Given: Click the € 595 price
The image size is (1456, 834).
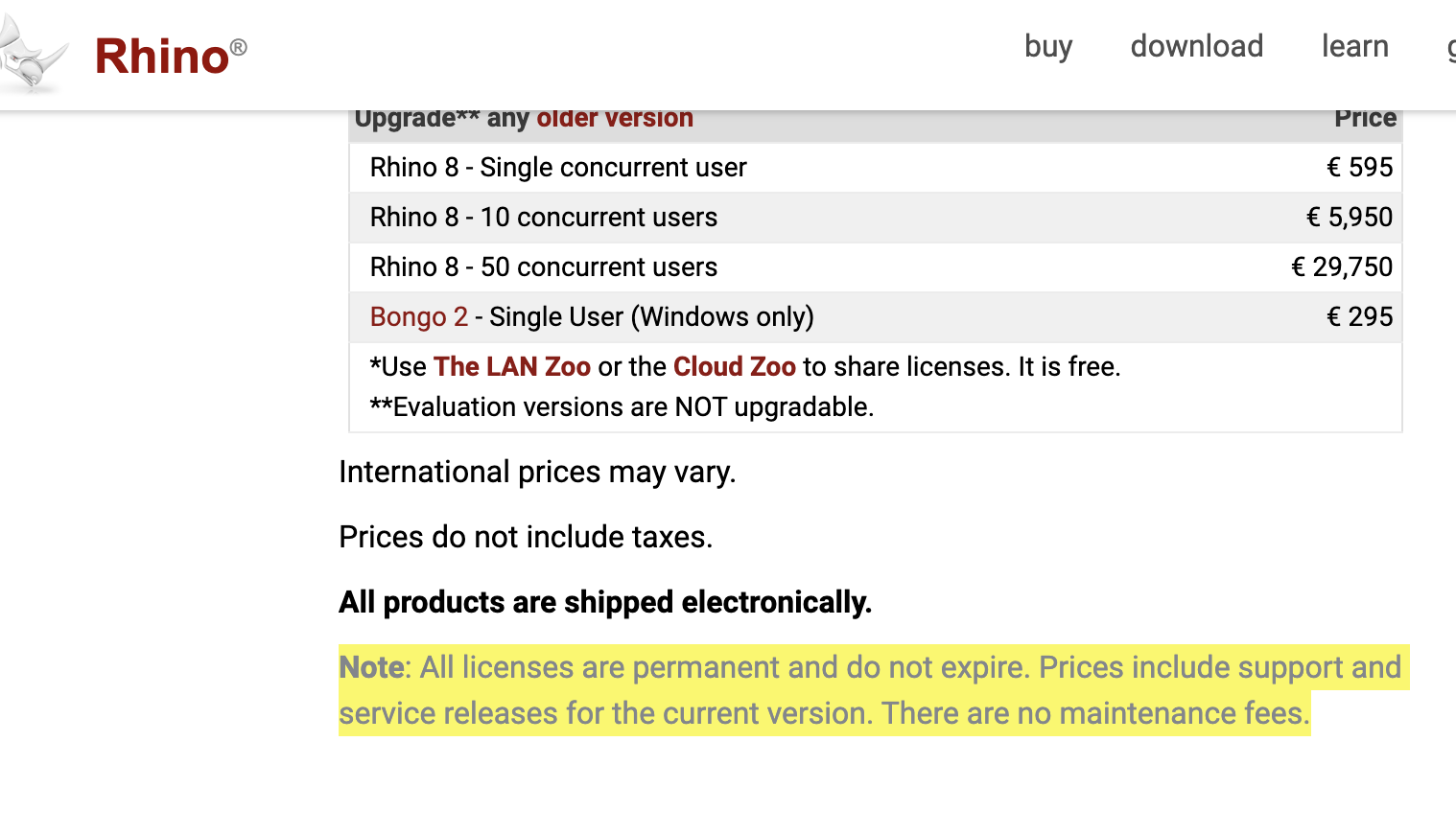Looking at the screenshot, I should [x=1359, y=167].
